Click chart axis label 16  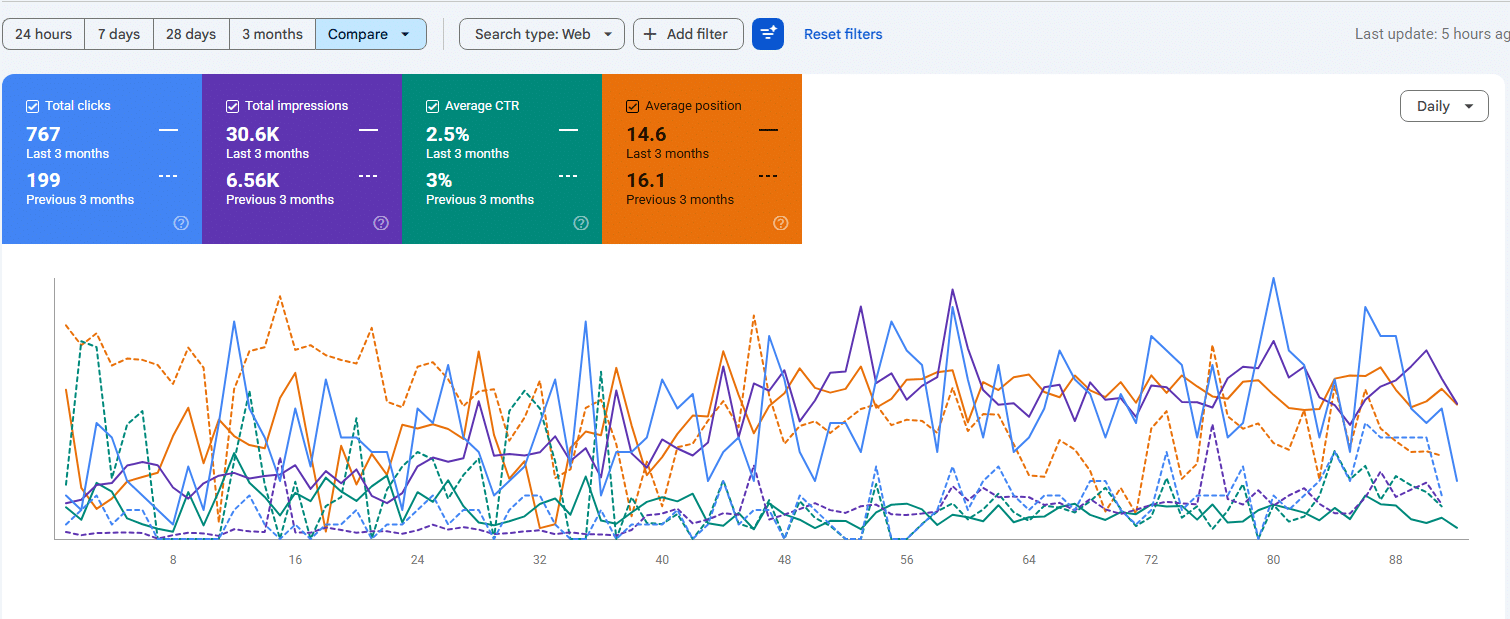click(x=295, y=560)
